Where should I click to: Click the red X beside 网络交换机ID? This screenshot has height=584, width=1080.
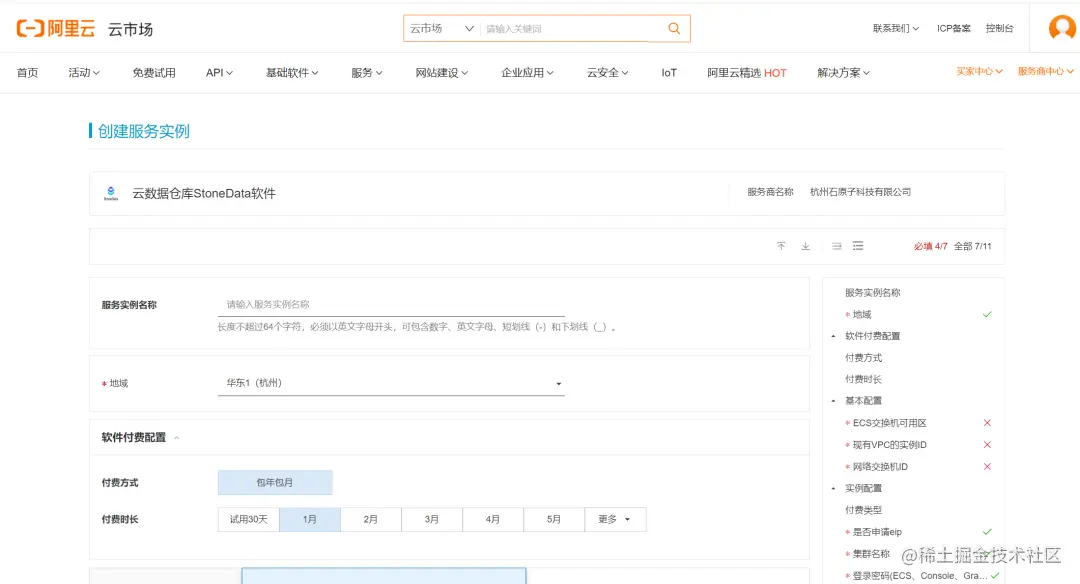tap(987, 466)
